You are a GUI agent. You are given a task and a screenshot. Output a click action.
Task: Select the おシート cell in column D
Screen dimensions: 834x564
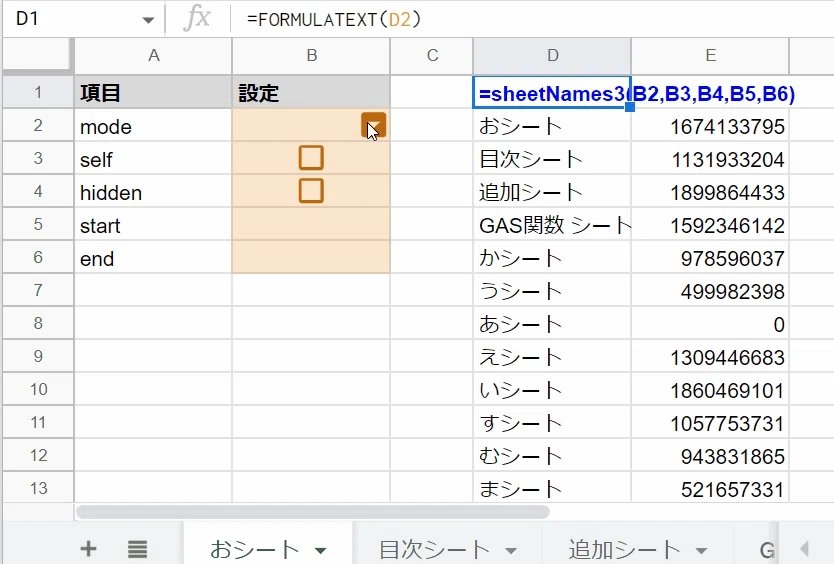[552, 125]
